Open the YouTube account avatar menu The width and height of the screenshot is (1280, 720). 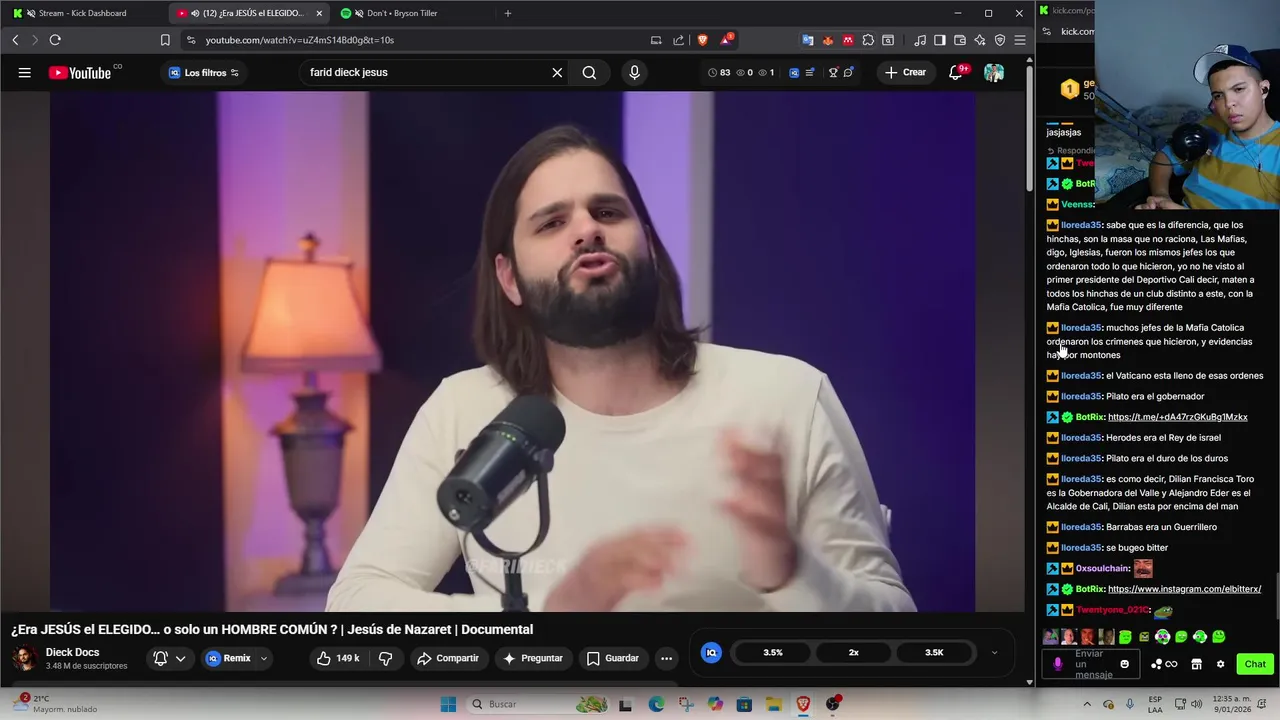pos(994,72)
